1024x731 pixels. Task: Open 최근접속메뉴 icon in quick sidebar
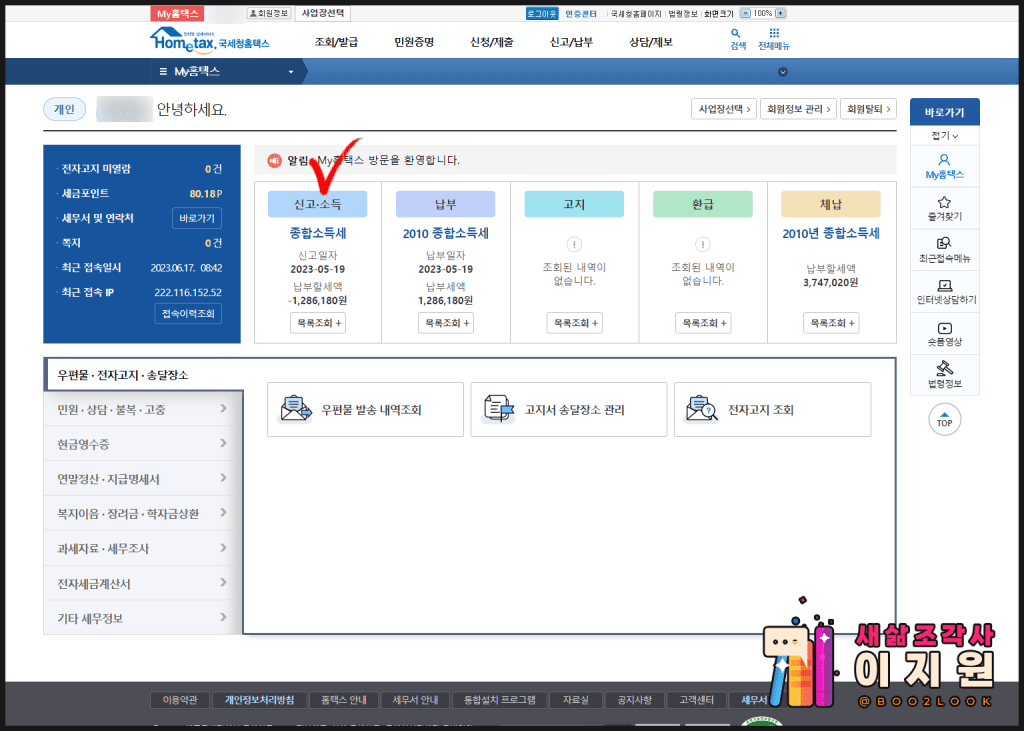point(944,243)
